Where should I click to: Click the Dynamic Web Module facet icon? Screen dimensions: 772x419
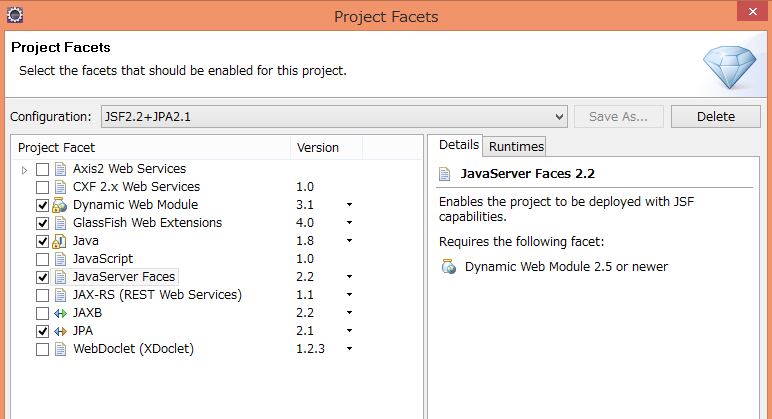tap(60, 205)
